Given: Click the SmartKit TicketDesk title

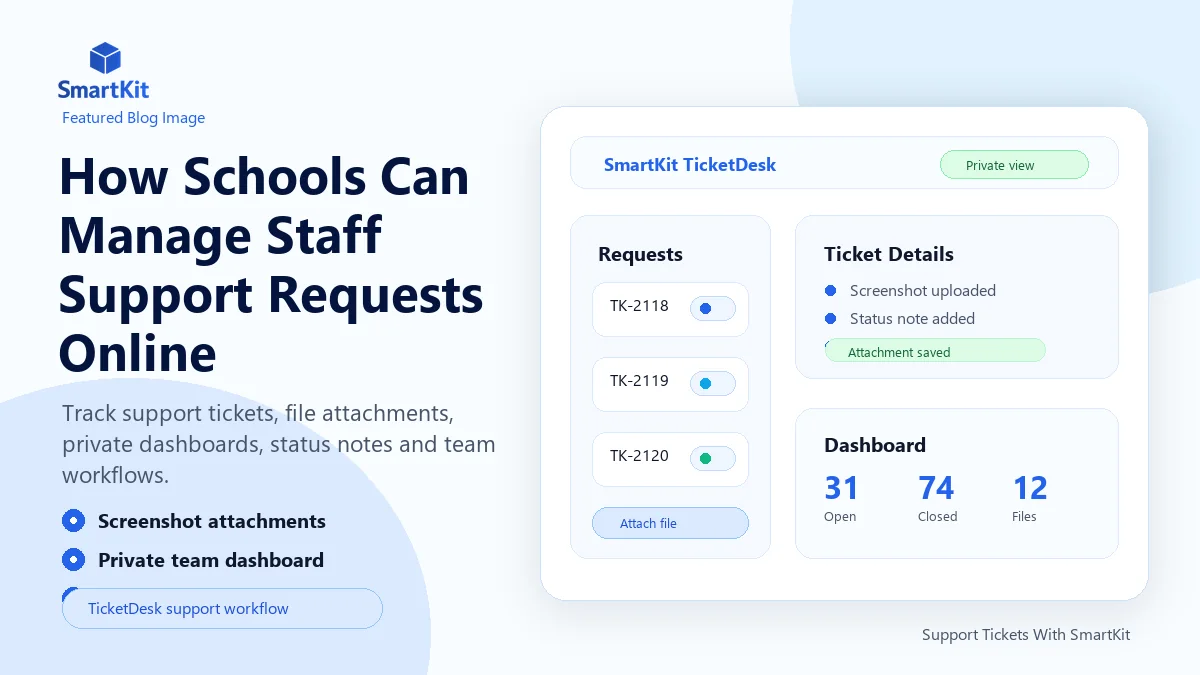Looking at the screenshot, I should click(x=690, y=165).
